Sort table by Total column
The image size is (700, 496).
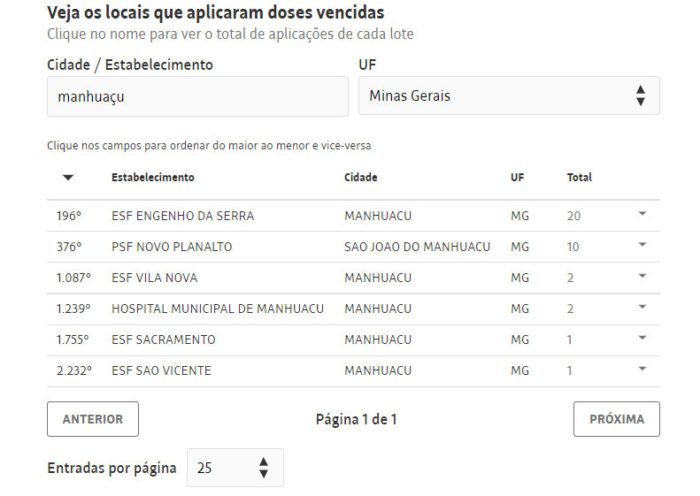coord(579,177)
